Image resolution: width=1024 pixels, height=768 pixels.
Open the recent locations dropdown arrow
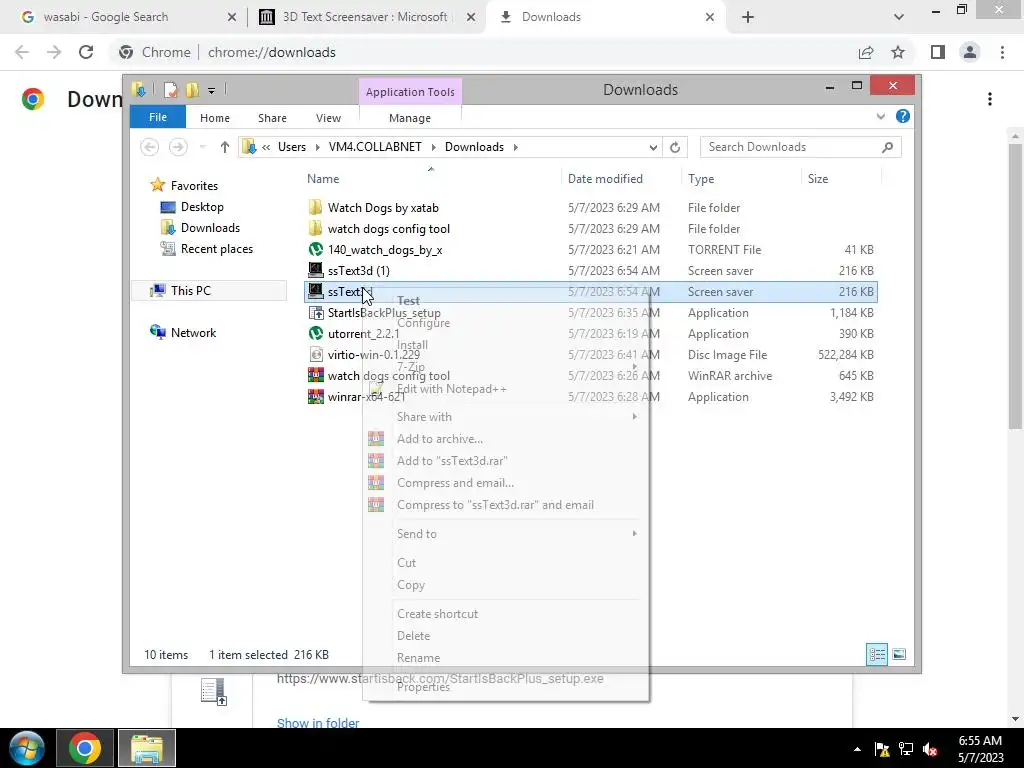[202, 147]
